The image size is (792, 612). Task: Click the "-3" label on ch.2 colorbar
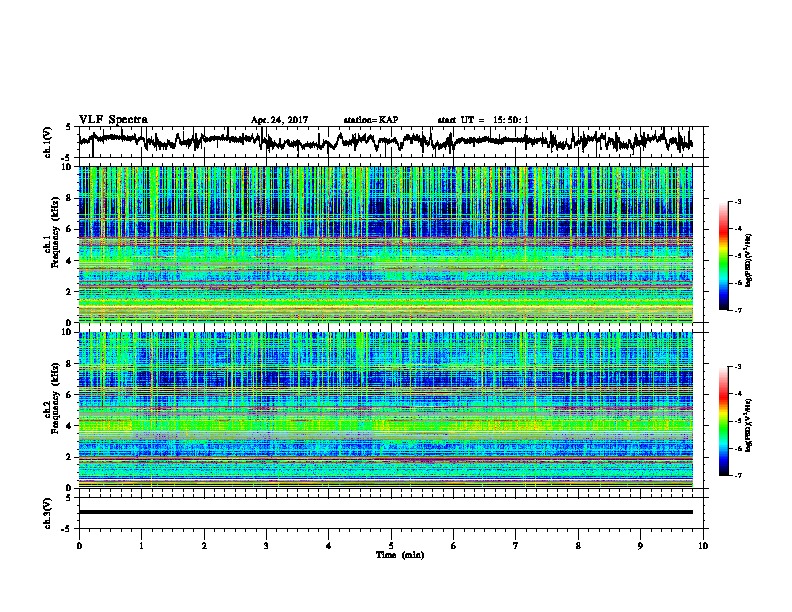[737, 367]
